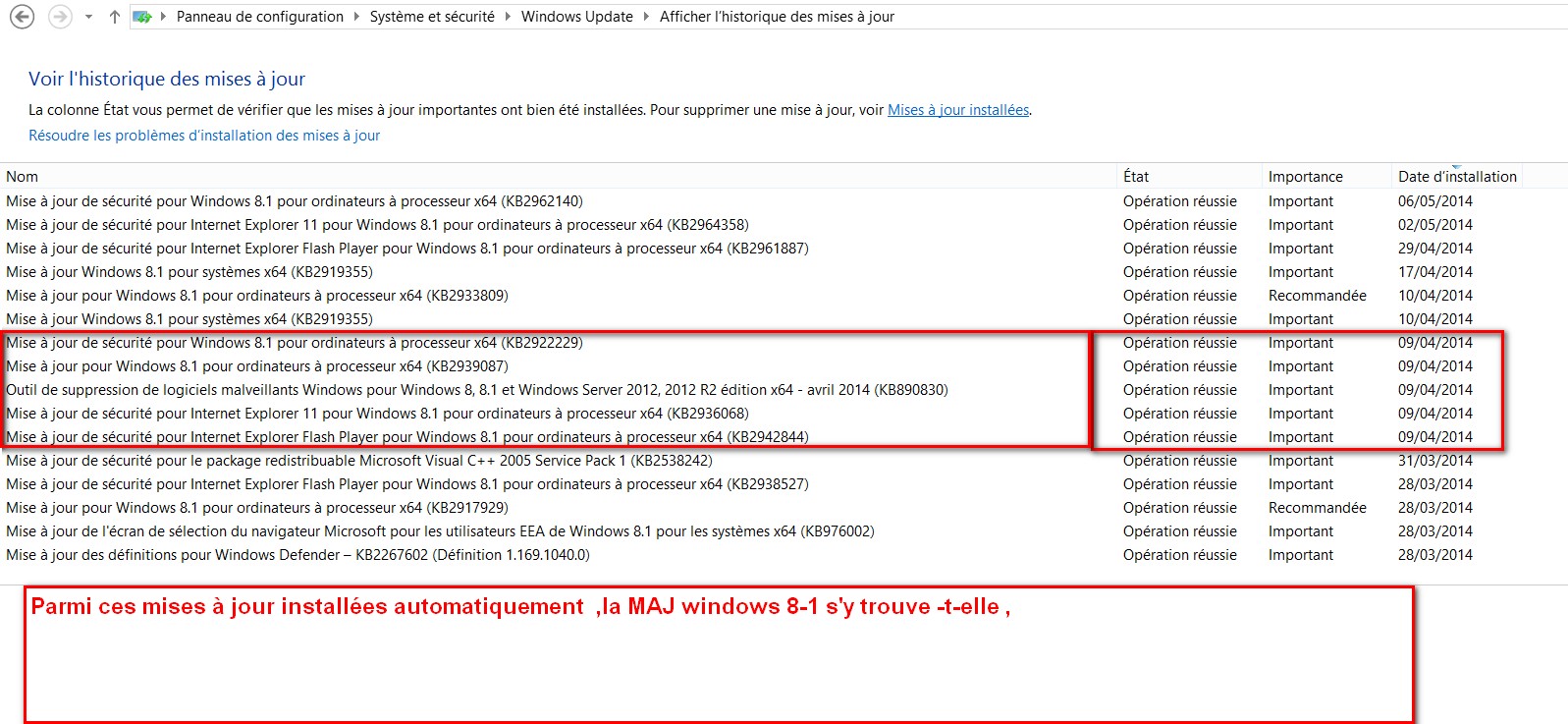The image size is (1568, 724).
Task: Click Recommandée cell in KB2933809 row
Action: 1318,296
